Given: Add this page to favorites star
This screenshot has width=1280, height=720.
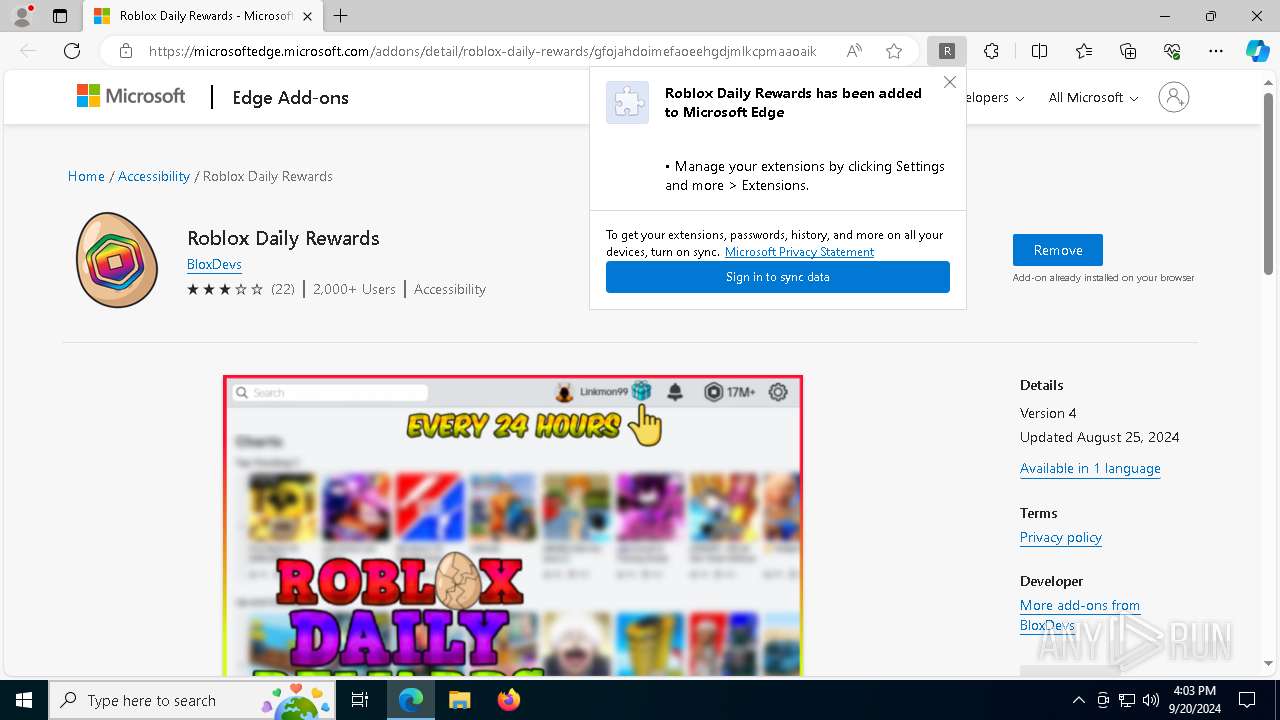Looking at the screenshot, I should [894, 51].
